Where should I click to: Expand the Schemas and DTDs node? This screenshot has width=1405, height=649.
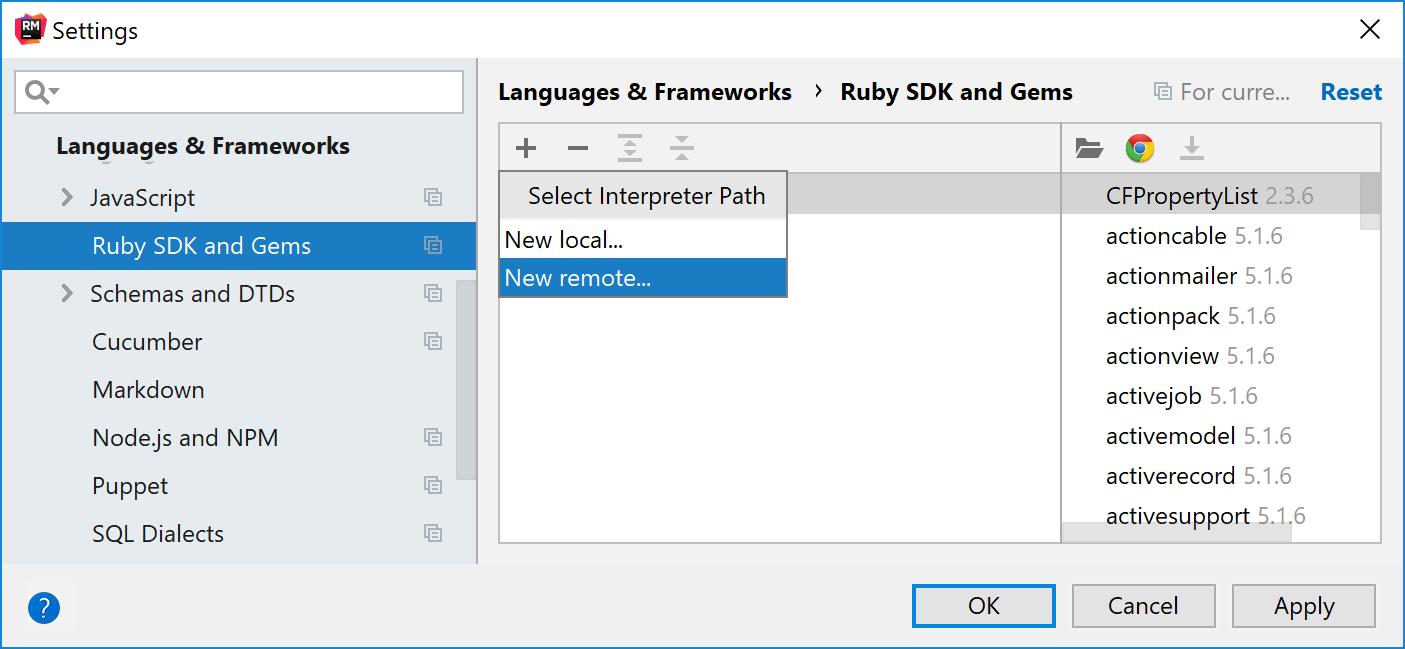click(x=67, y=293)
